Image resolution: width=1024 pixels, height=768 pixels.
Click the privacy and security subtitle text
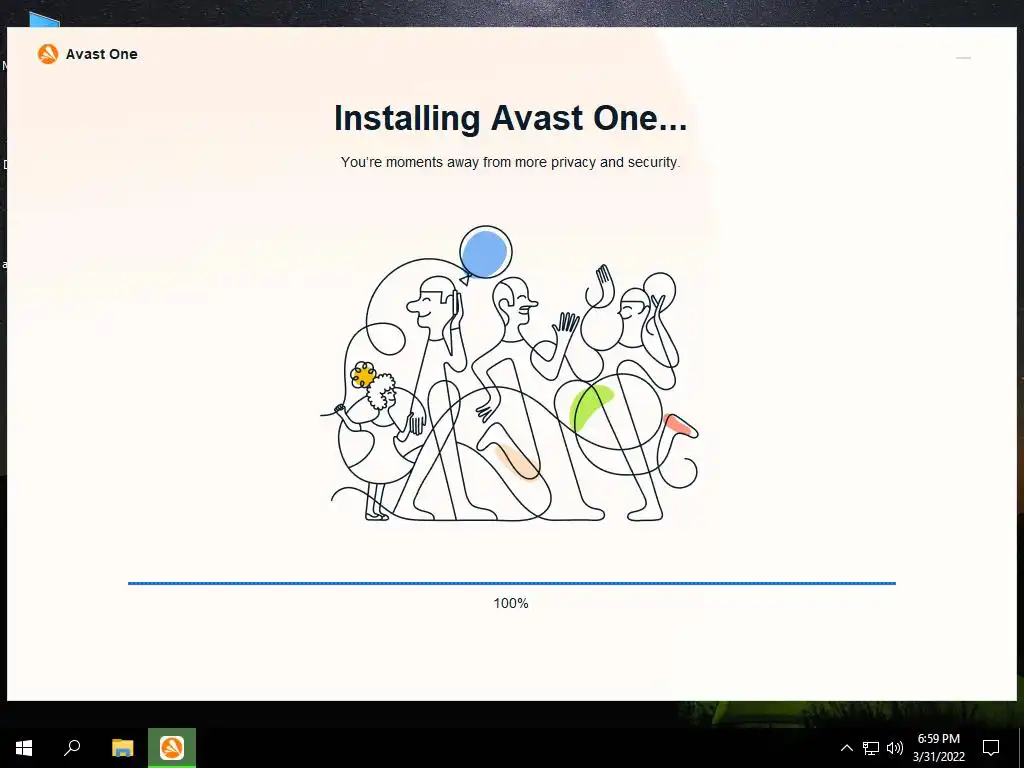click(510, 162)
